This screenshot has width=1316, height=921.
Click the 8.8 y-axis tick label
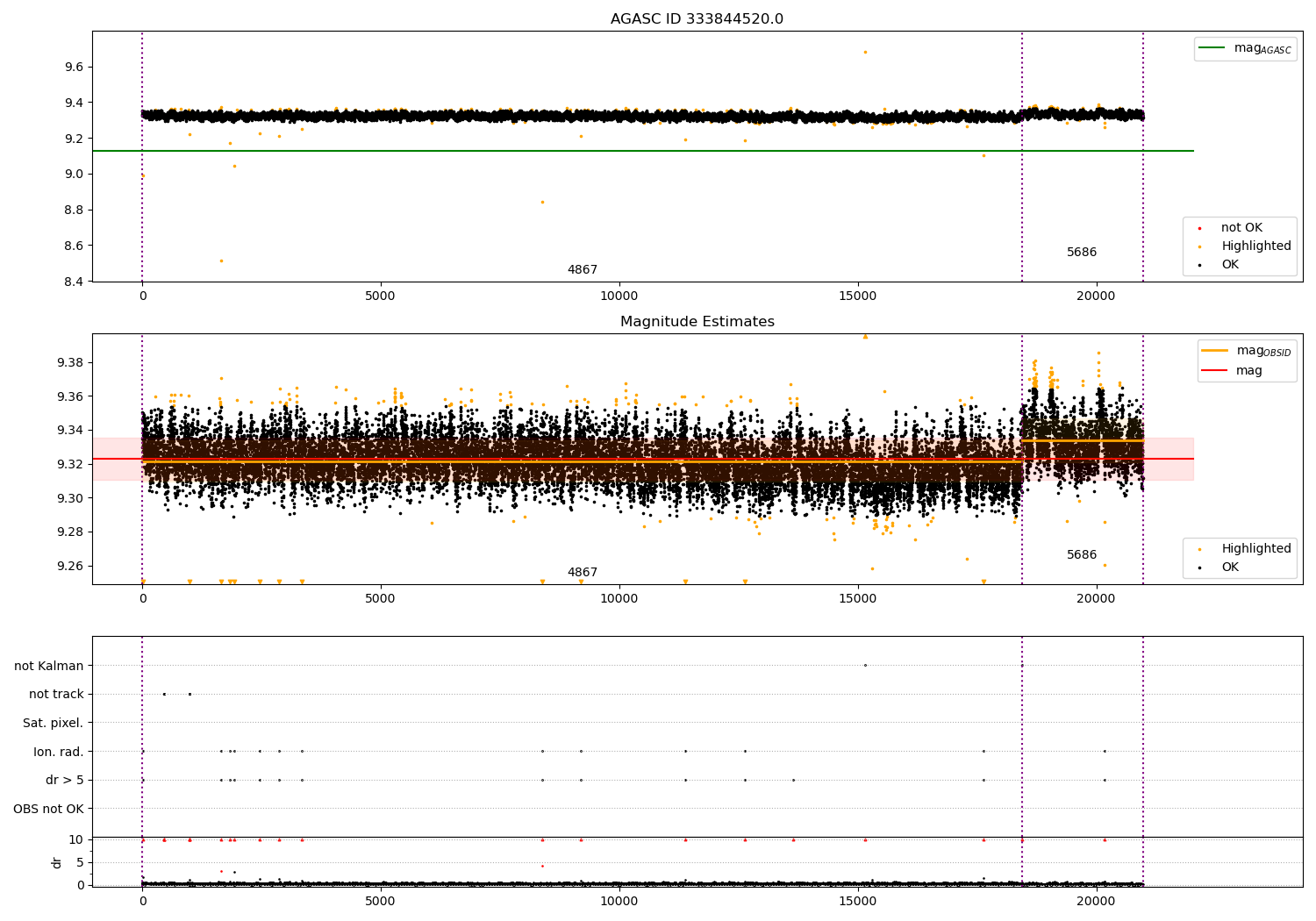(x=74, y=210)
